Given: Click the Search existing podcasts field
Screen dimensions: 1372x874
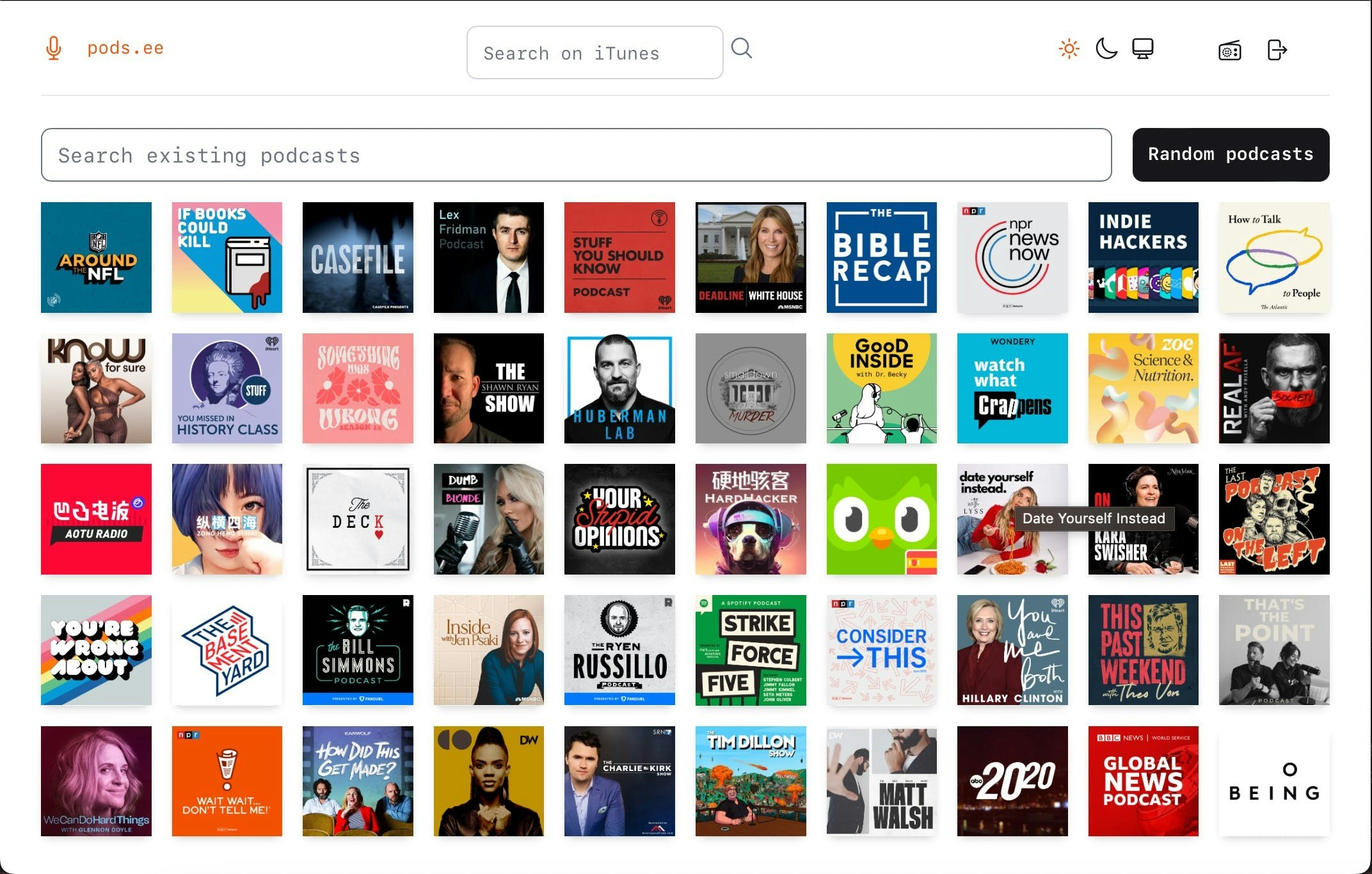Looking at the screenshot, I should point(575,155).
